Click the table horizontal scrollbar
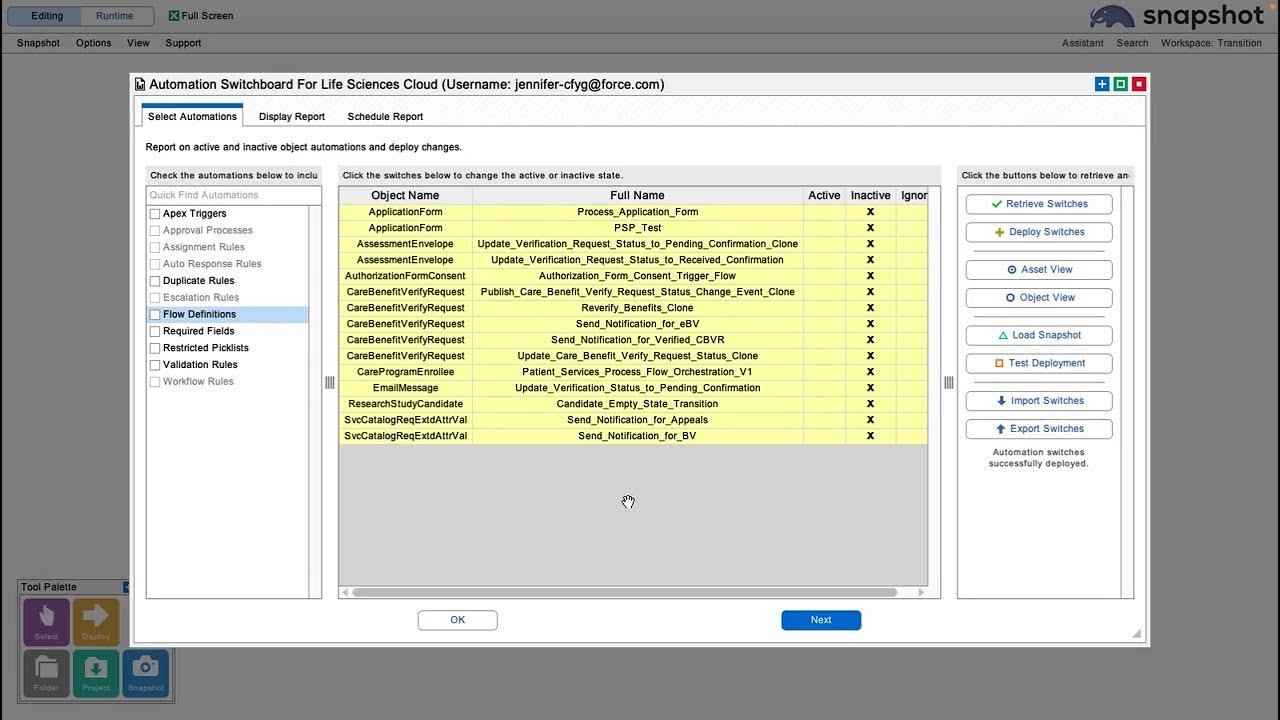The image size is (1280, 720). pyautogui.click(x=624, y=592)
